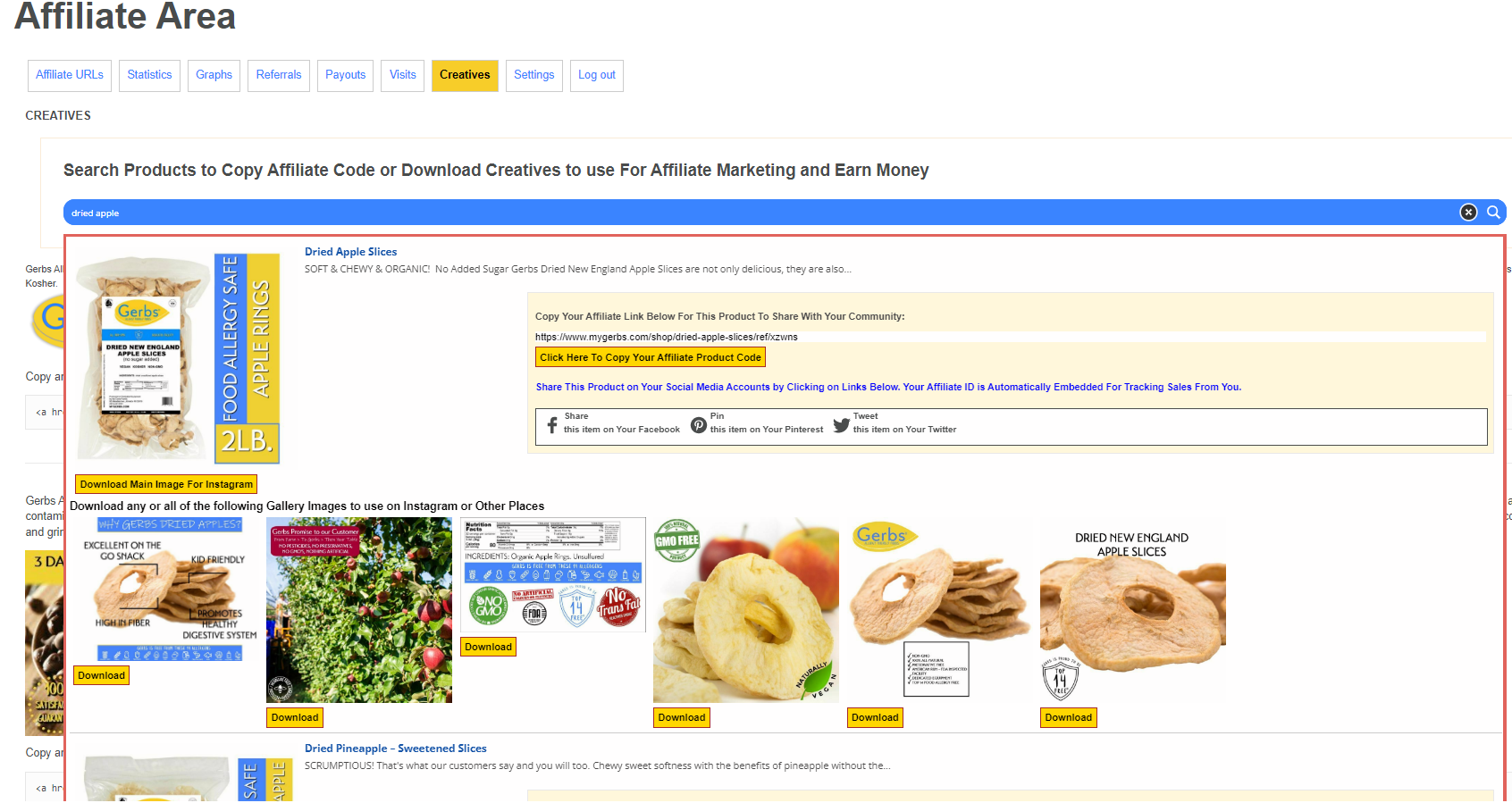The height and width of the screenshot is (803, 1512).
Task: Clear the search with the X icon
Action: coord(1468,213)
